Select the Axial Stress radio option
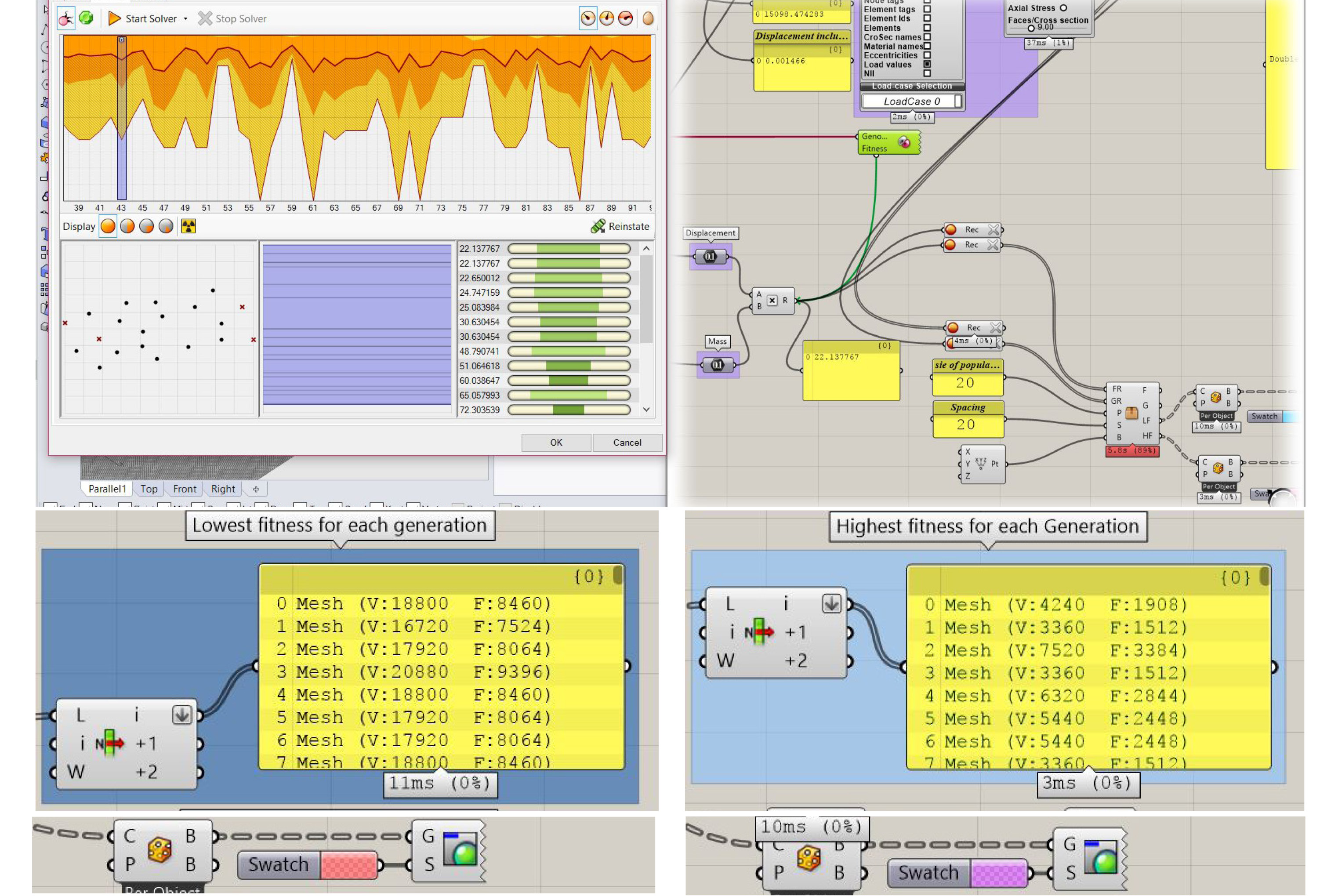 pos(1063,8)
